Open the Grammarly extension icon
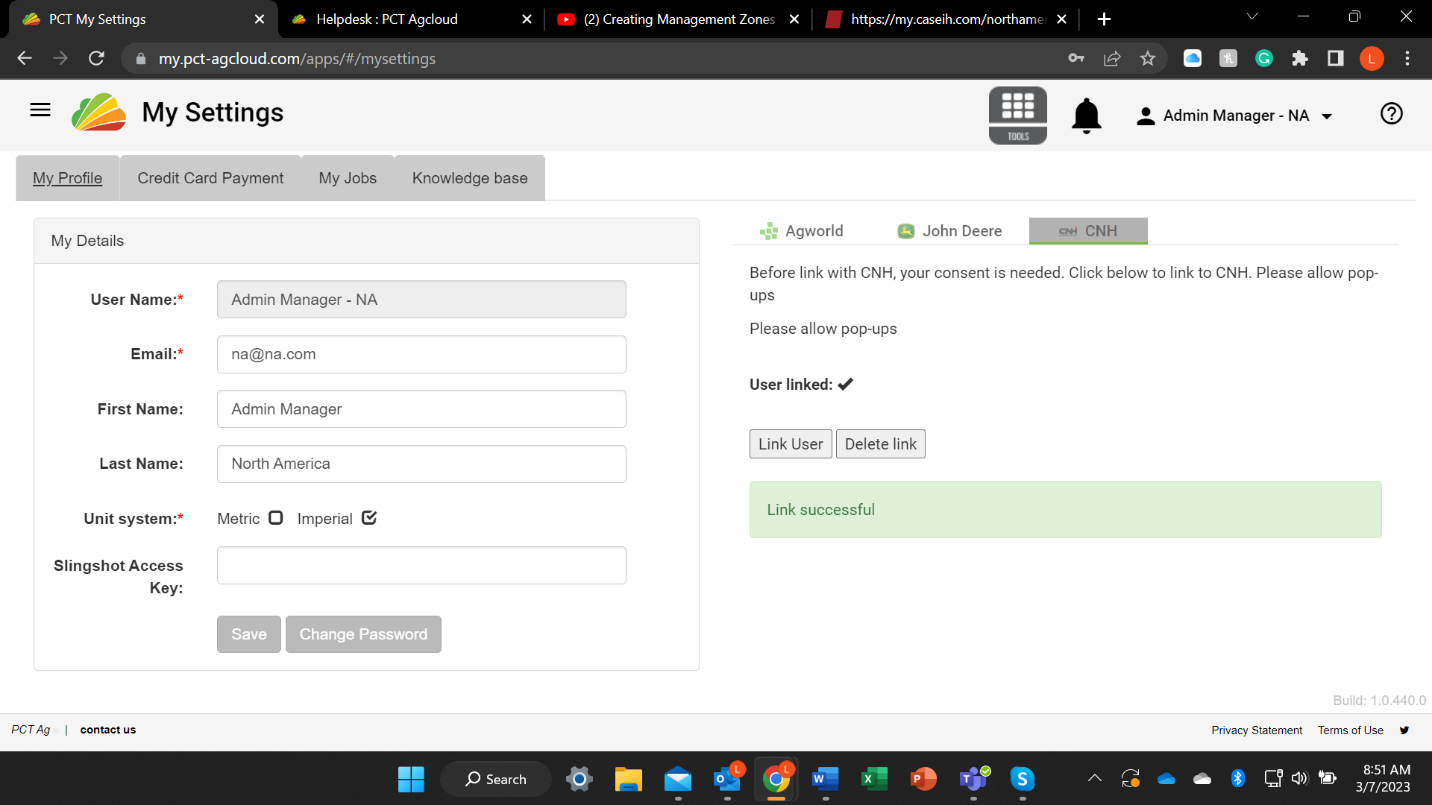Viewport: 1432px width, 805px height. click(1264, 59)
